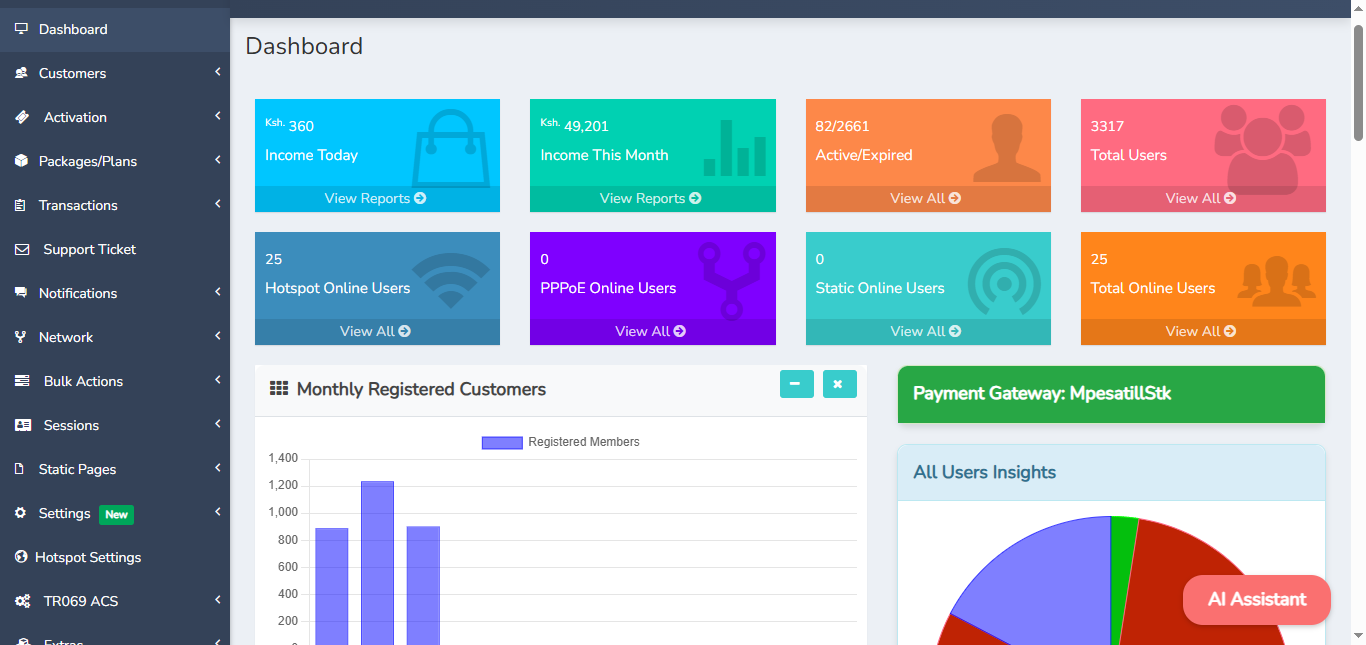Click the Dashboard monitor icon in sidebar

click(x=21, y=29)
